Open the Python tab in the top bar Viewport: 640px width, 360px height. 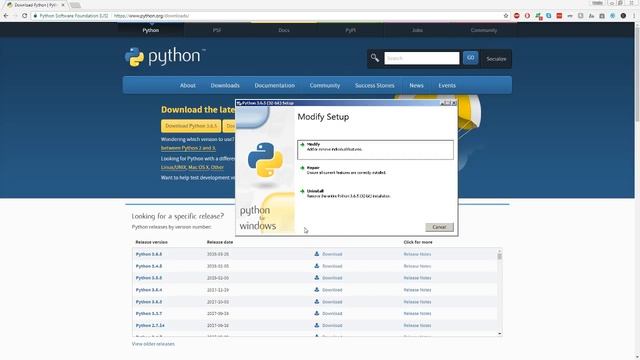tap(151, 30)
